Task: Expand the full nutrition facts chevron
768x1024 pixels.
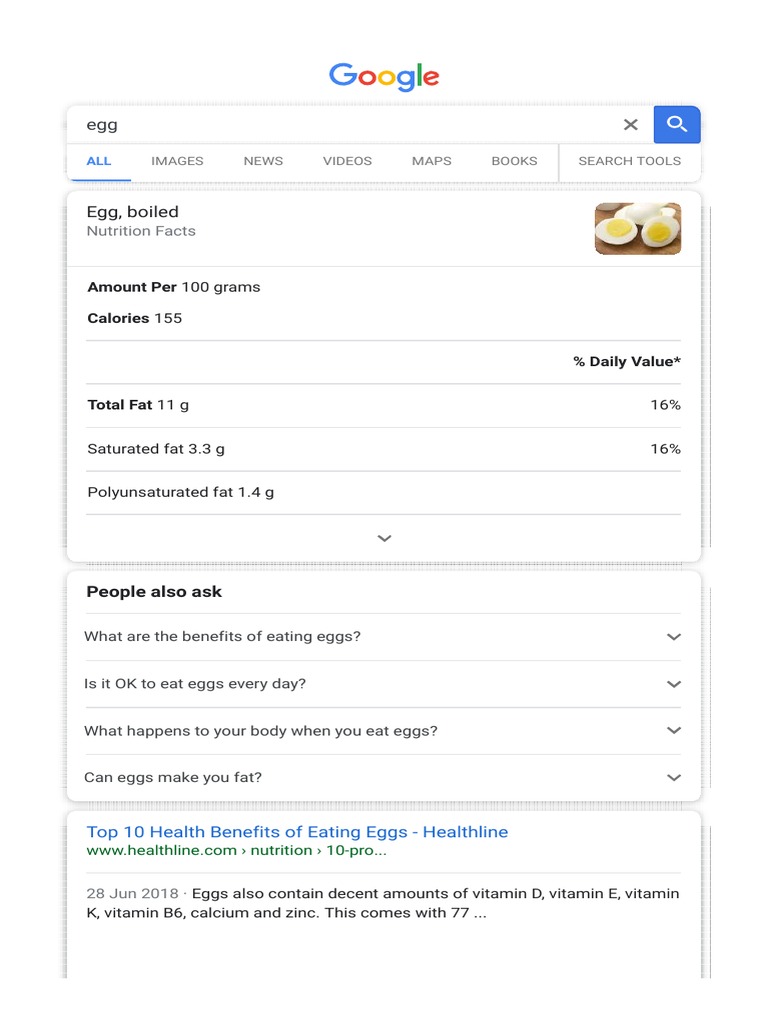Action: 384,538
